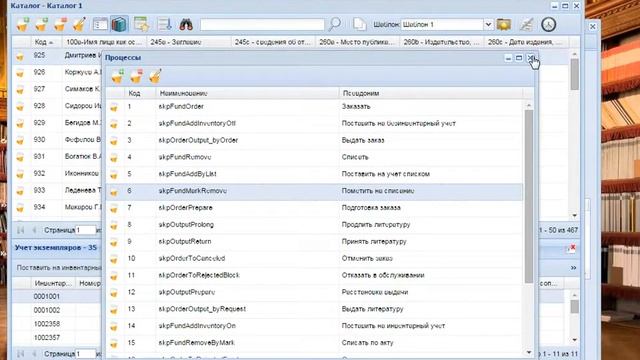640x360 pixels.
Task: Click the Catalog search text field
Action: coord(262,24)
